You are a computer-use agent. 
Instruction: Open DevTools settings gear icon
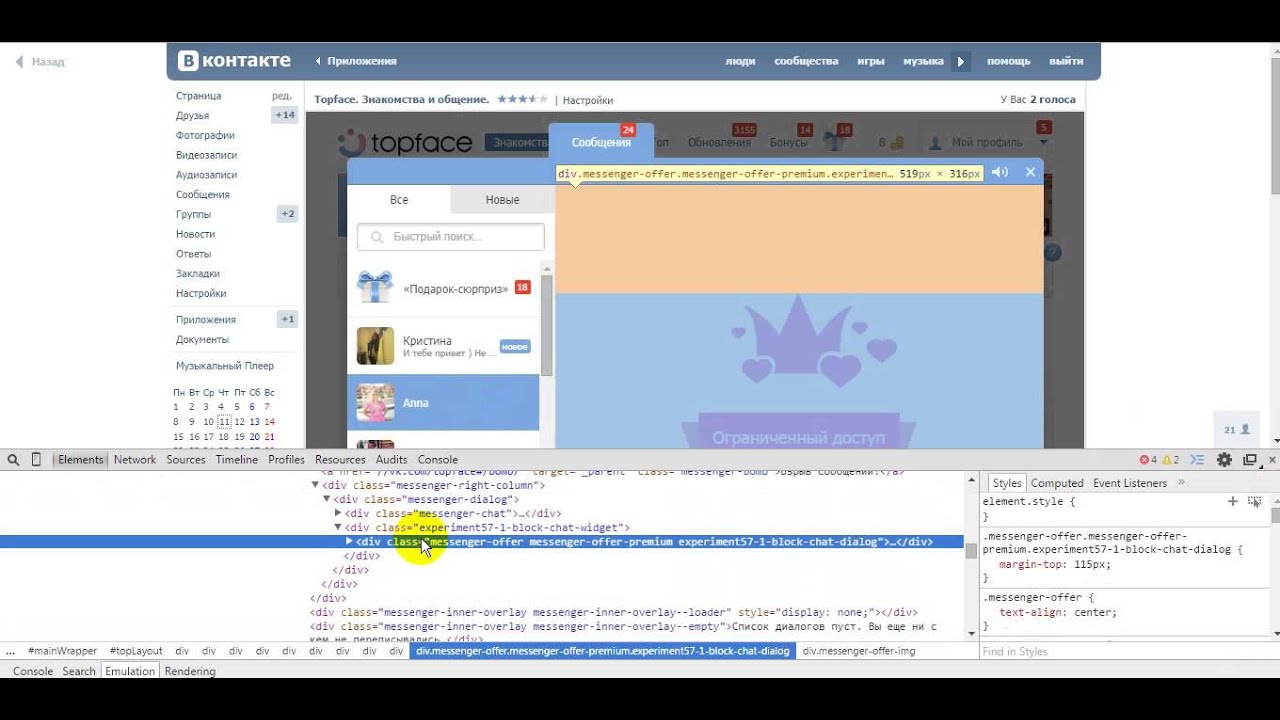click(x=1224, y=460)
